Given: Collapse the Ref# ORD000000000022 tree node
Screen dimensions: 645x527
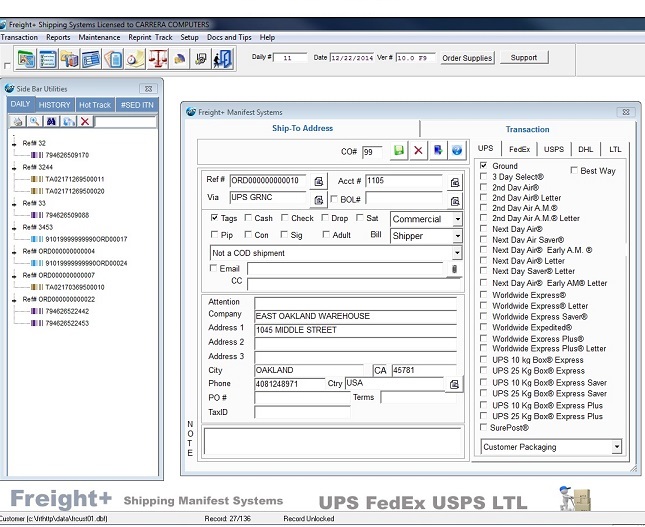Looking at the screenshot, I should 14,300.
